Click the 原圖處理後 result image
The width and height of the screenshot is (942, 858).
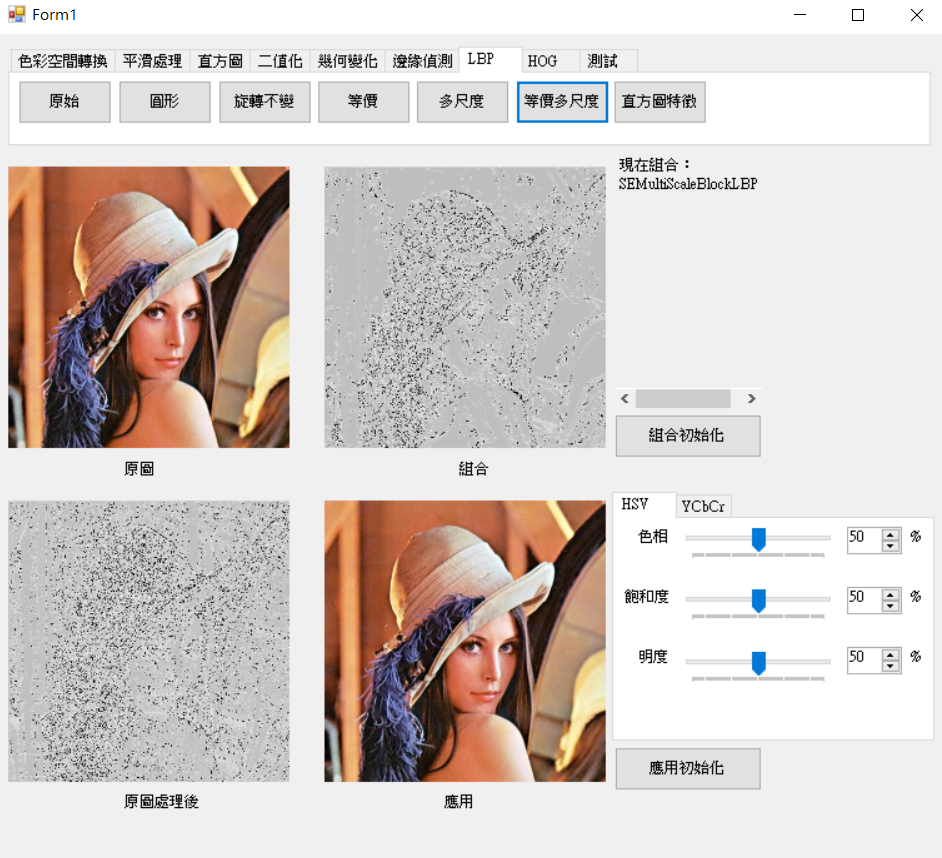[149, 641]
